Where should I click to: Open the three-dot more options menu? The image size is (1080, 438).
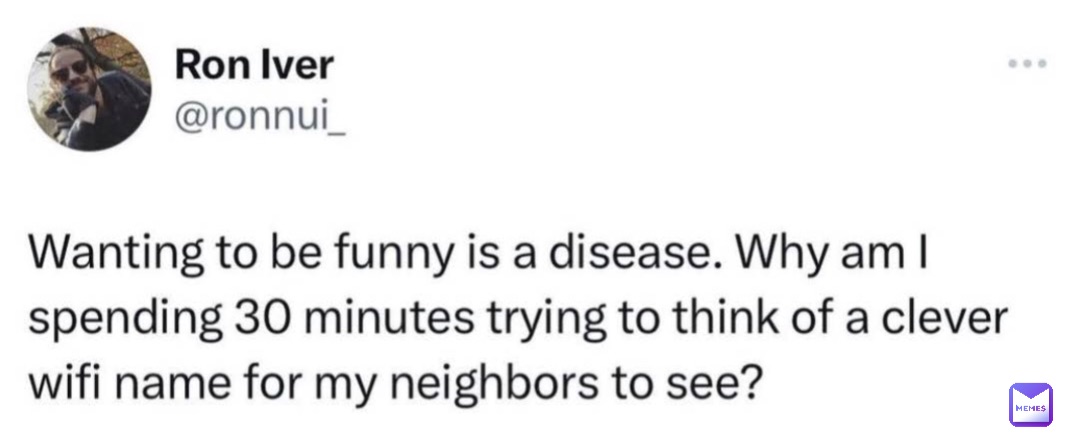pyautogui.click(x=1027, y=63)
